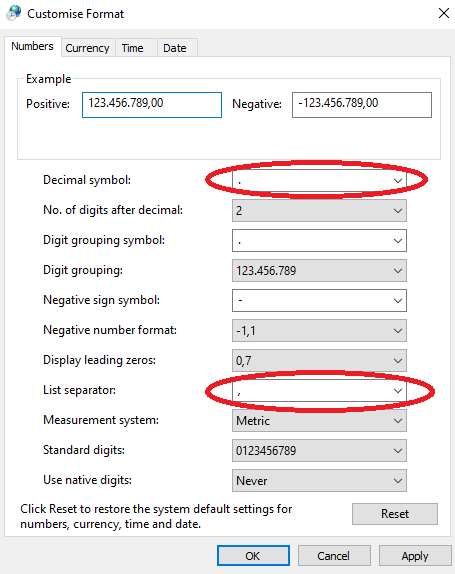Screen dimensions: 455x574
Task: Open the List separator dropdown arrow
Action: (x=398, y=391)
